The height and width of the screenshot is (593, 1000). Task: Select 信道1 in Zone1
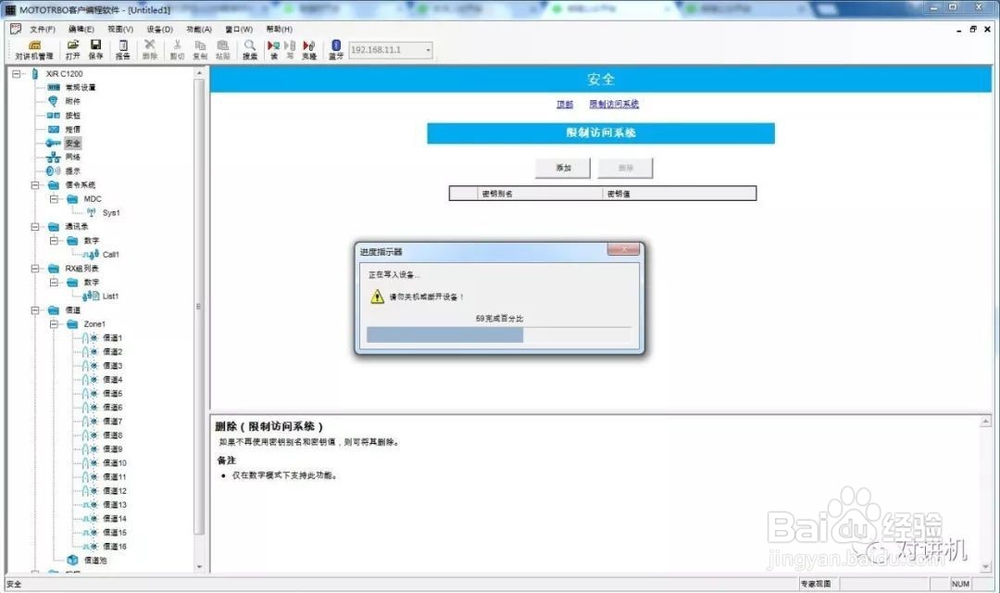[x=112, y=338]
